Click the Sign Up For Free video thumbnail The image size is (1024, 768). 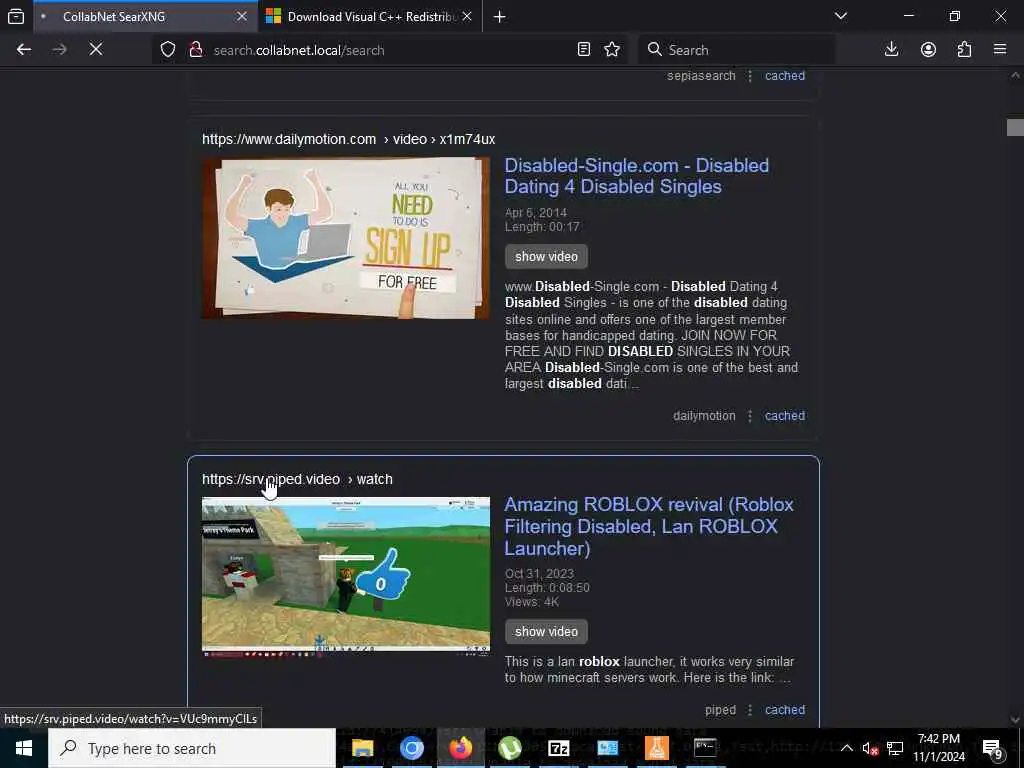coord(345,238)
